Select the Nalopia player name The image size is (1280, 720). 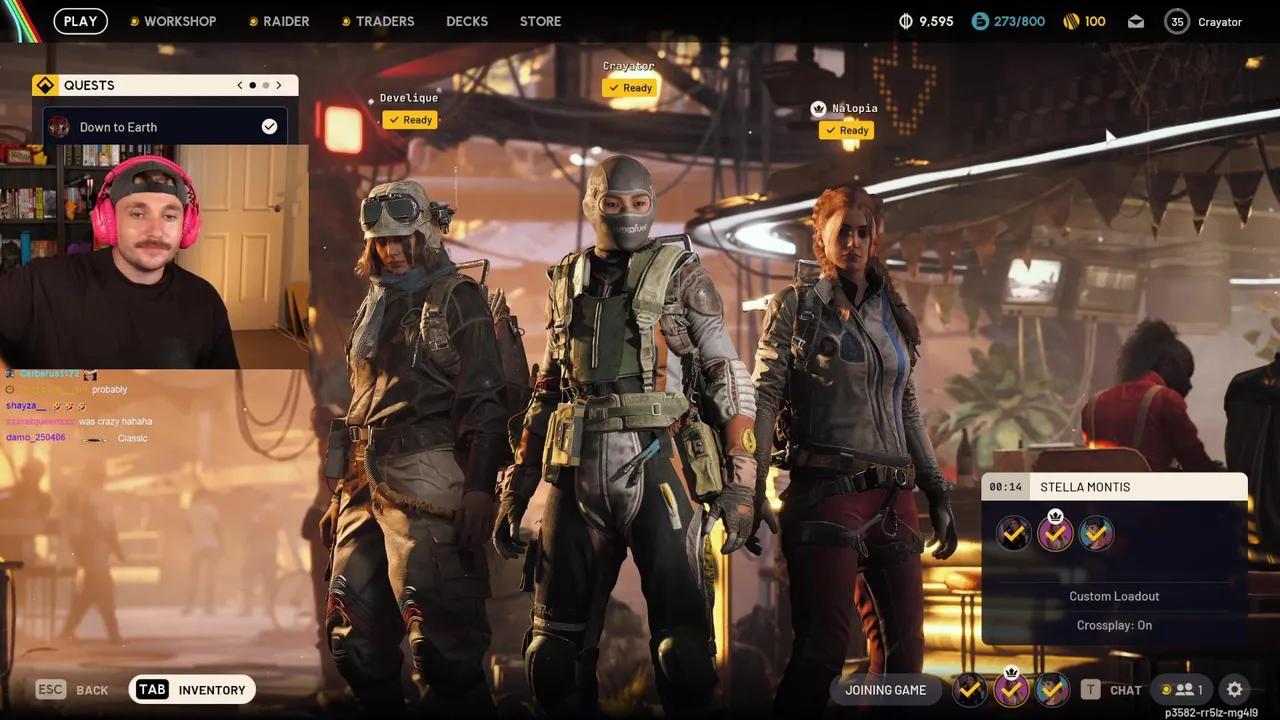coord(855,108)
